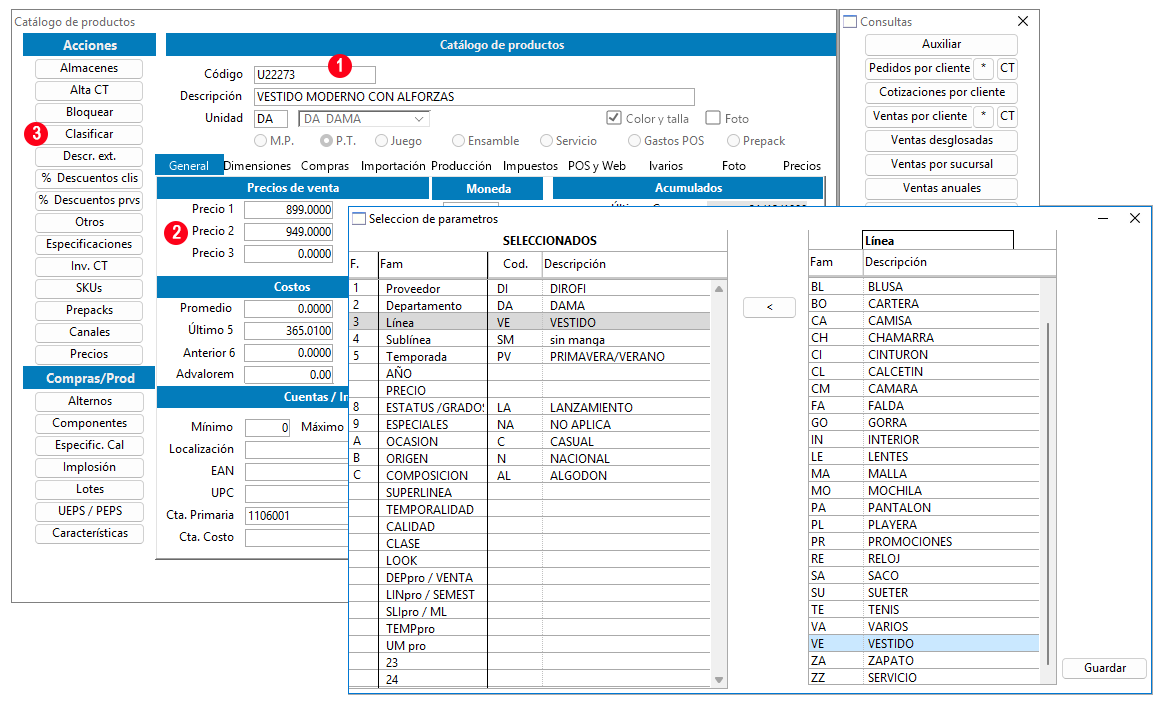
Task: Choose the Prepack radio option
Action: pos(733,141)
